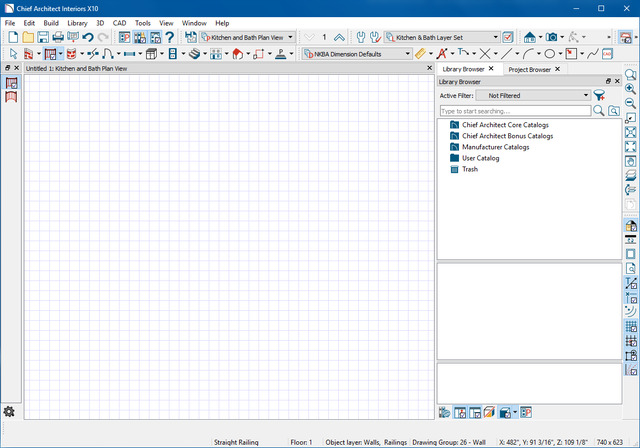Screen dimensions: 640x448
Task: Select the arrow Select Objects tool
Action: (12, 53)
